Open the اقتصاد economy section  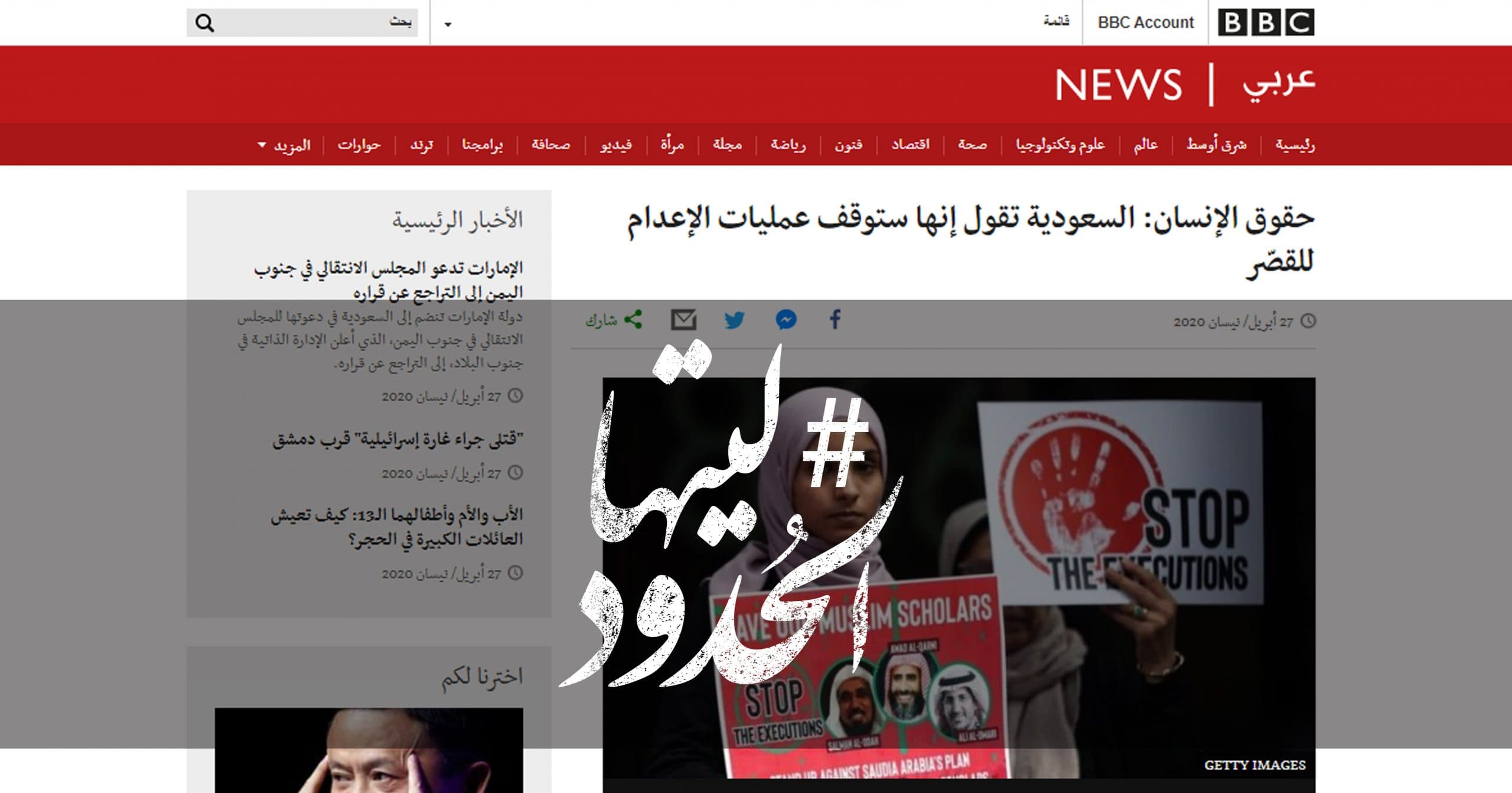pyautogui.click(x=910, y=144)
